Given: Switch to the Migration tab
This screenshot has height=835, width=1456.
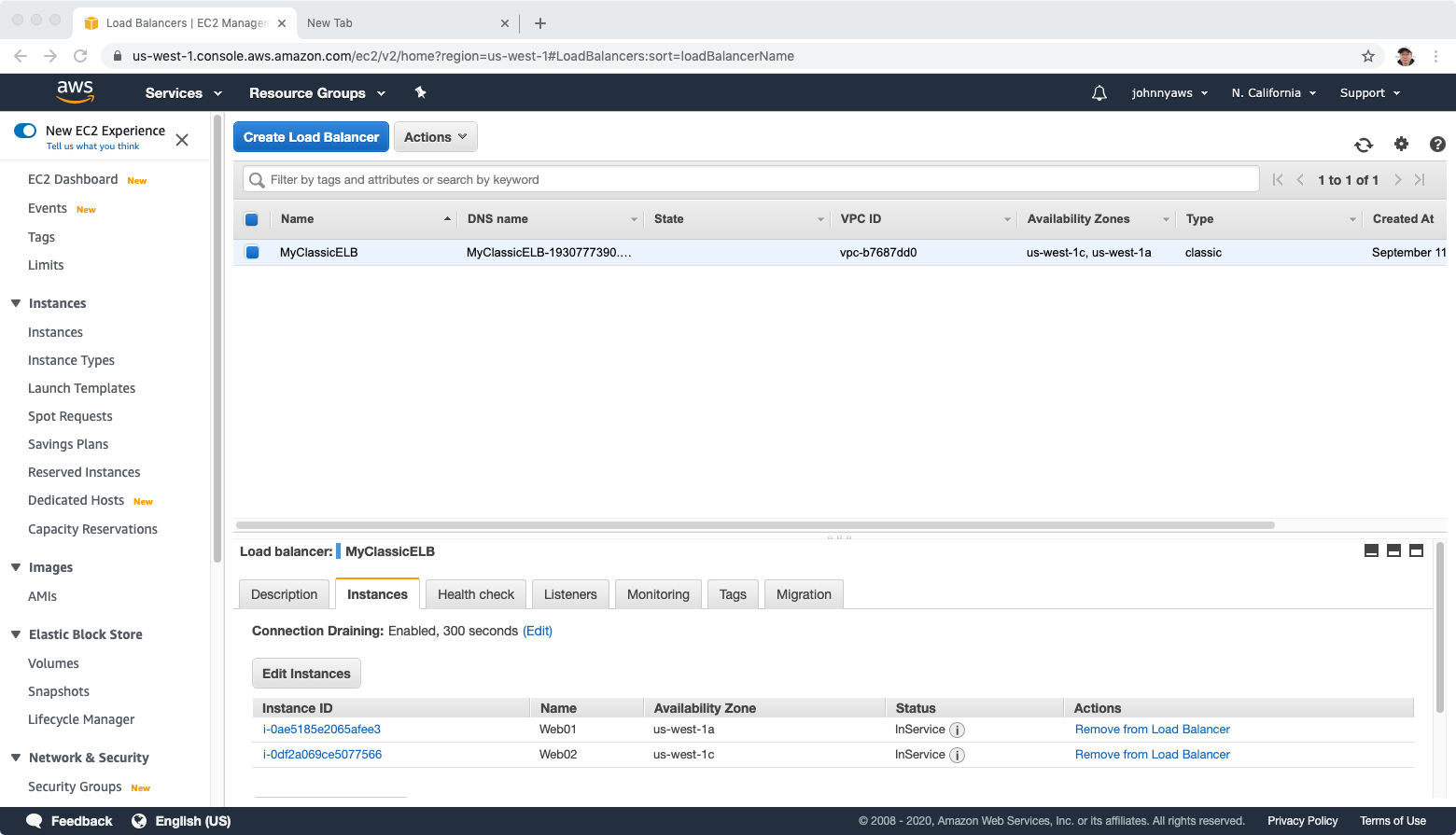Looking at the screenshot, I should coord(804,594).
